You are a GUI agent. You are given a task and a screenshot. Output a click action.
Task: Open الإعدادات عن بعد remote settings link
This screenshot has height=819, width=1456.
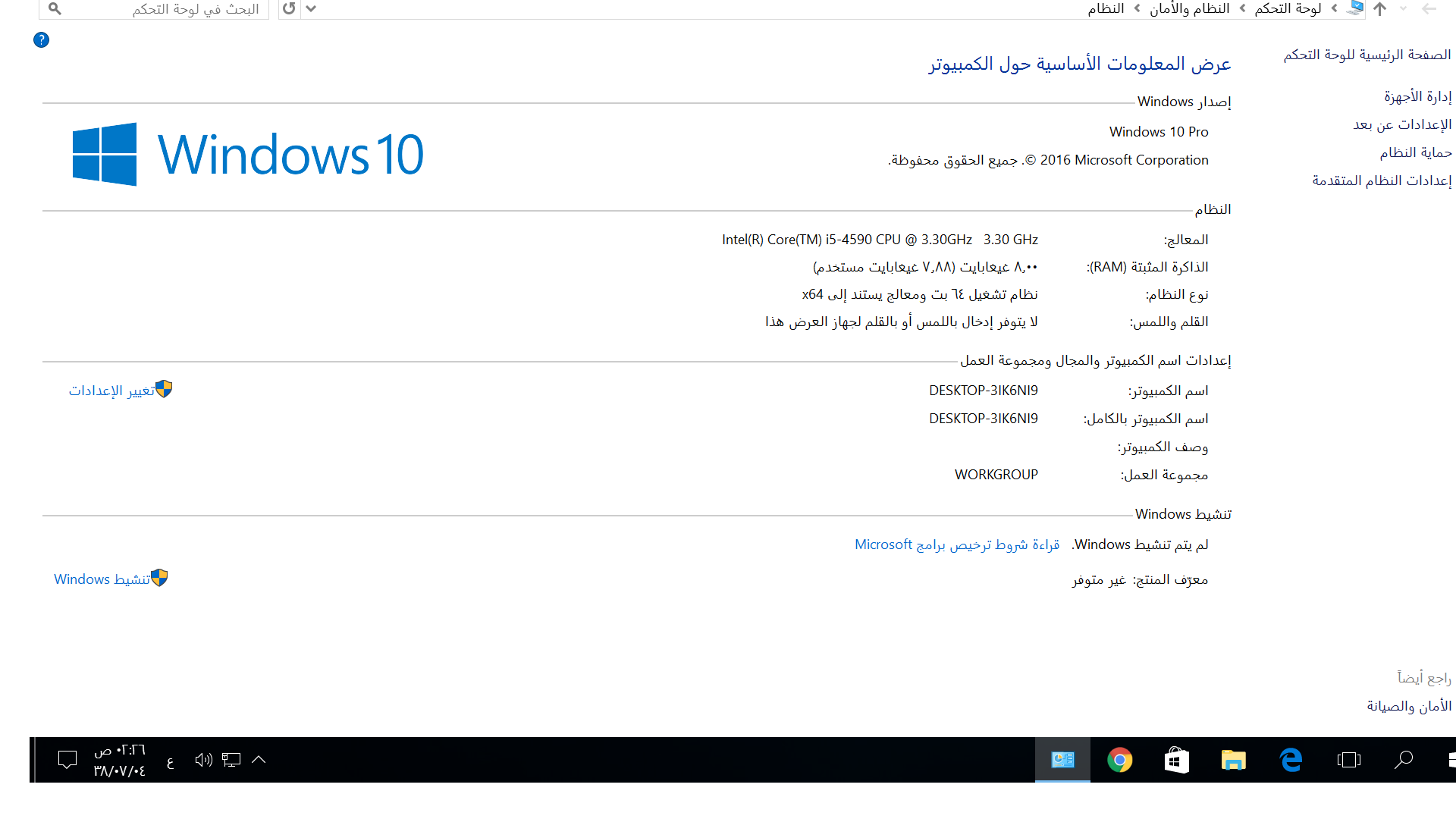[1403, 124]
